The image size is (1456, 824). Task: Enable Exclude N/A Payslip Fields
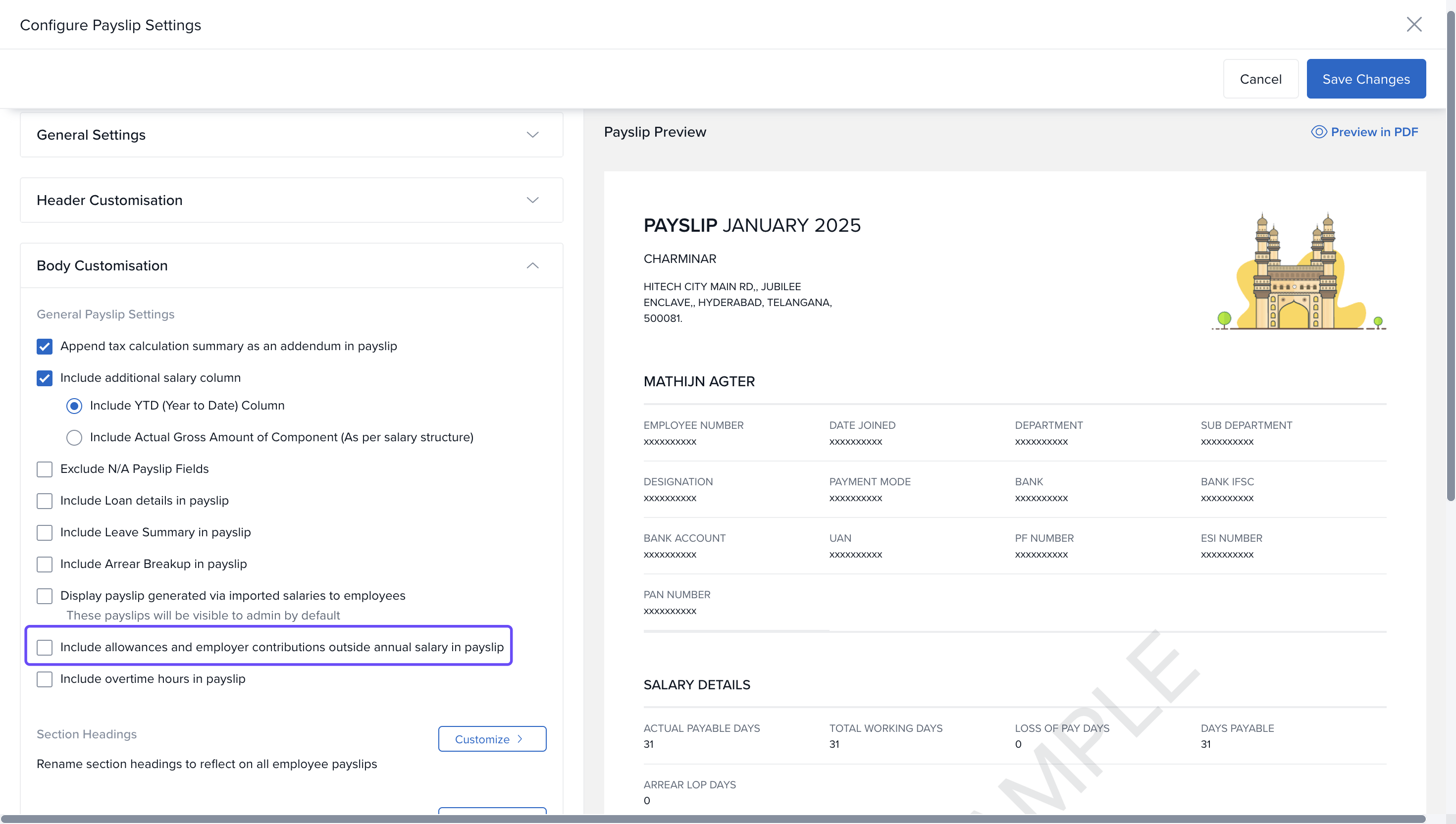[45, 469]
